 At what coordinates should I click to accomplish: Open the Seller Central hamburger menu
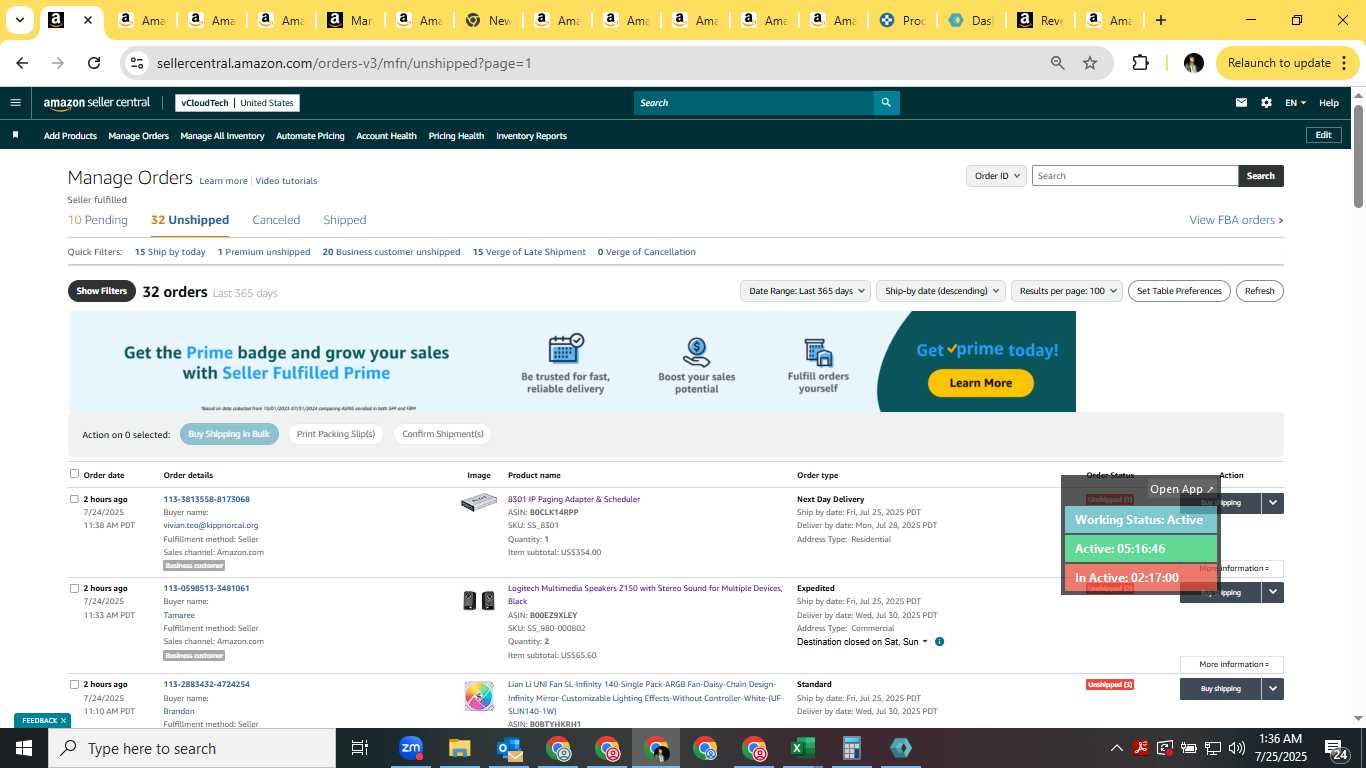pos(15,103)
